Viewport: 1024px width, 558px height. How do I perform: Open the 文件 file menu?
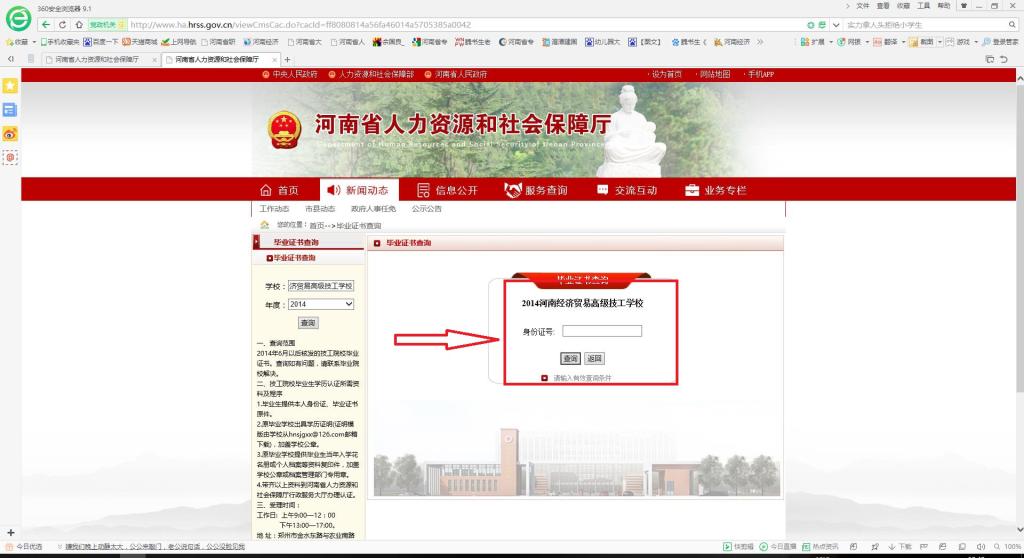point(863,6)
